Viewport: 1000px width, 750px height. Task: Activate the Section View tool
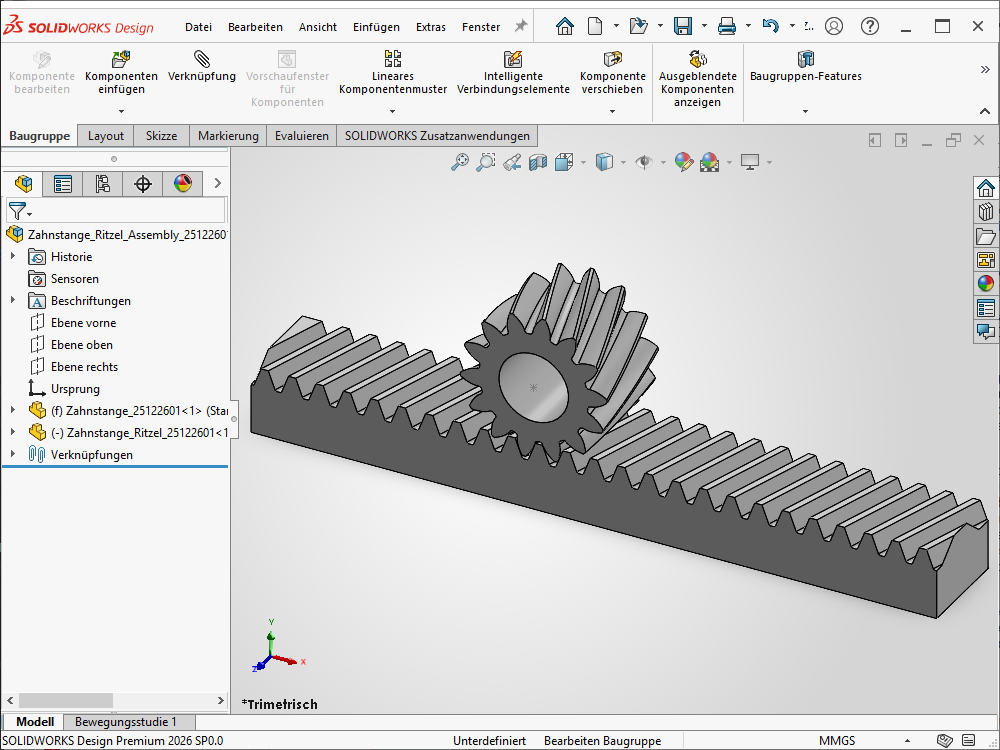pyautogui.click(x=538, y=162)
